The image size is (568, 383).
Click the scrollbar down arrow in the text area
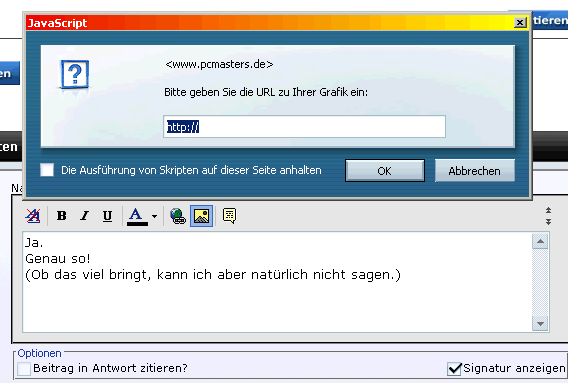pos(540,324)
